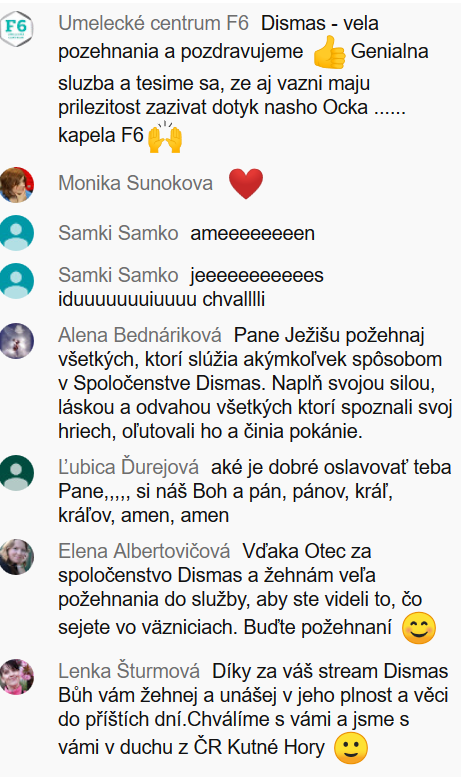This screenshot has width=461, height=777.
Task: Select Samki Samko name on 'ameeeeeeeen' comment
Action: (x=118, y=233)
